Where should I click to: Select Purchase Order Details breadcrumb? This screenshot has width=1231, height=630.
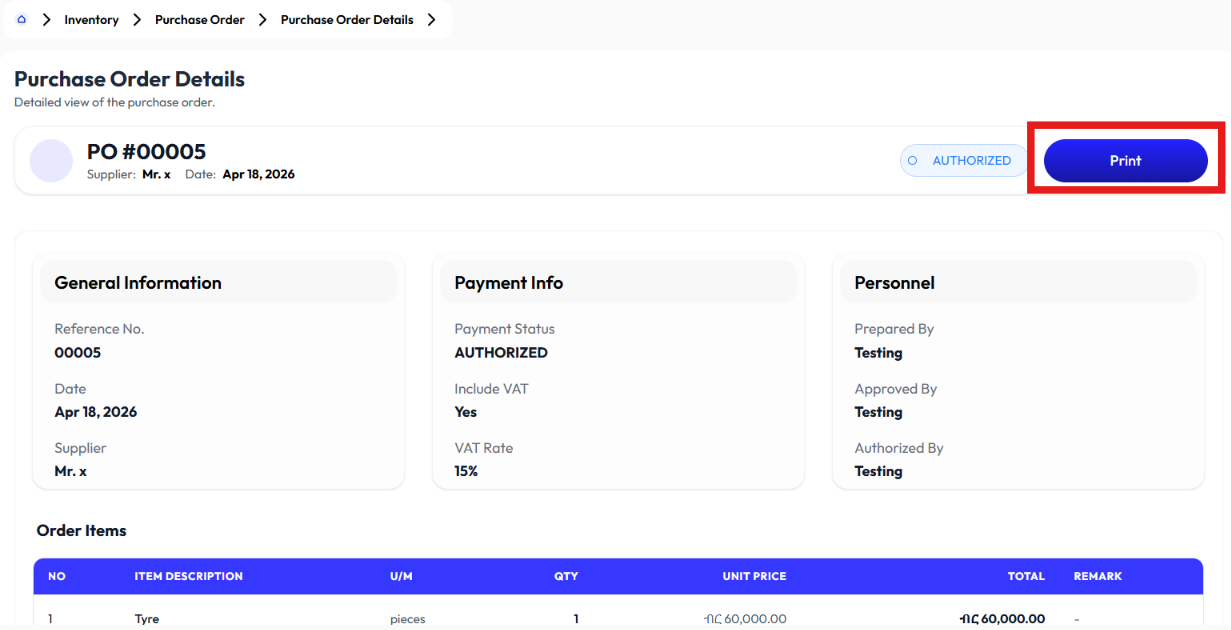(x=347, y=20)
